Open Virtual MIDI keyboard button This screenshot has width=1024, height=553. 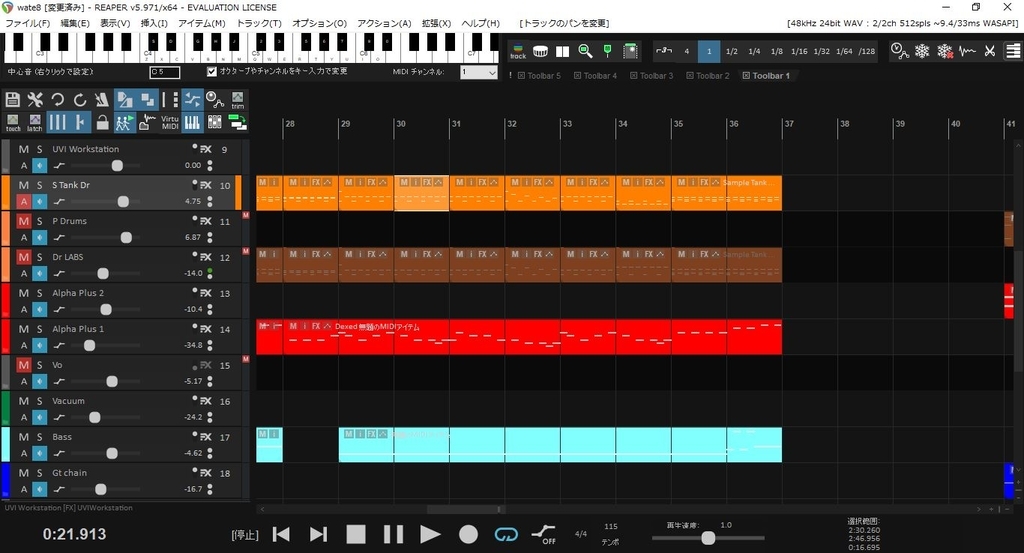[x=170, y=122]
